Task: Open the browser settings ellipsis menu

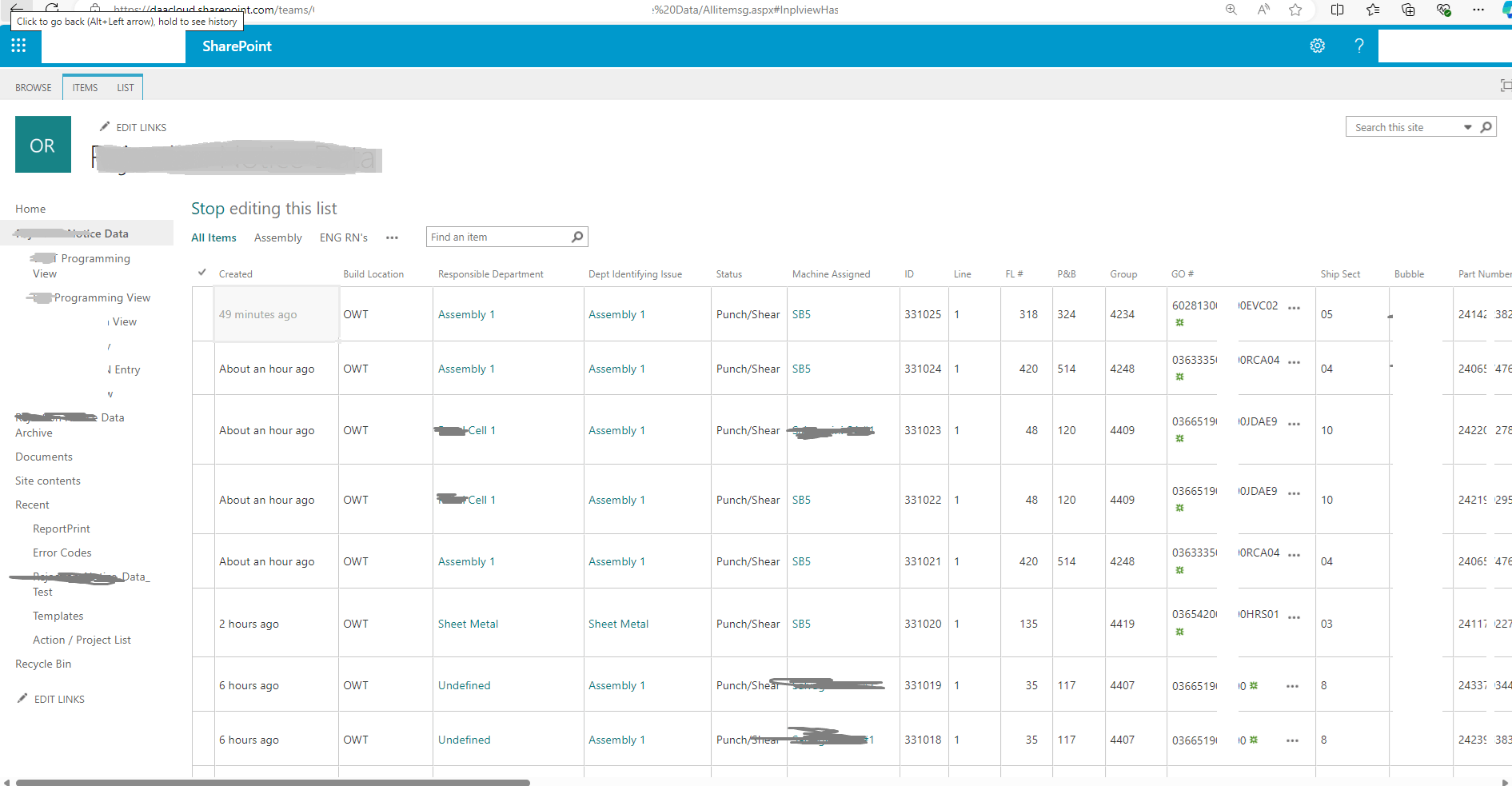Action: coord(1478,10)
